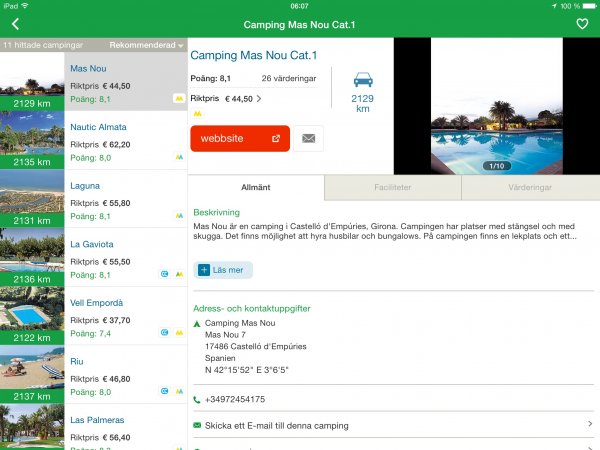The height and width of the screenshot is (450, 600).
Task: Tap the blue badge on La Gaviota row
Action: coord(165,273)
